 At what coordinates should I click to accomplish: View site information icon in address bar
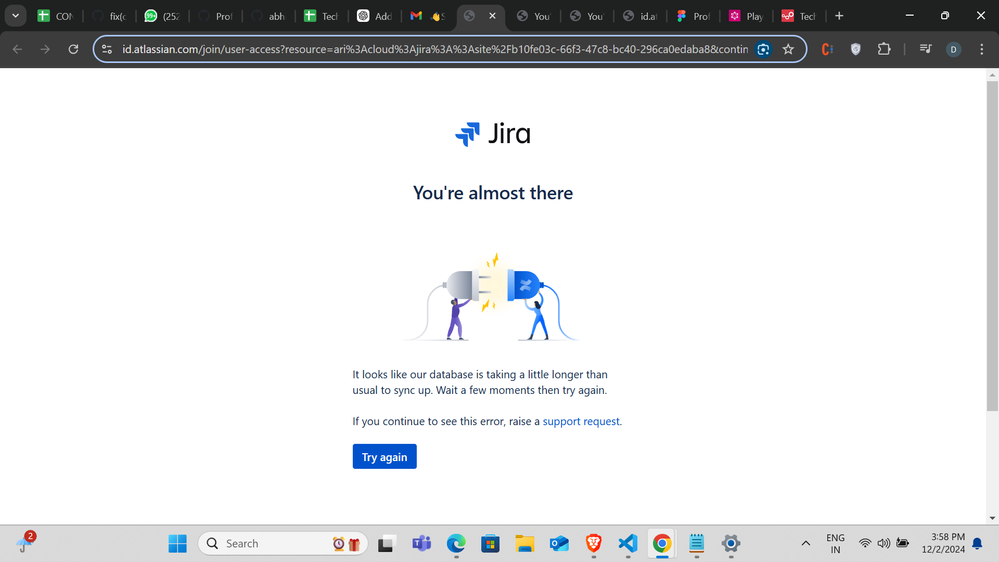107,49
